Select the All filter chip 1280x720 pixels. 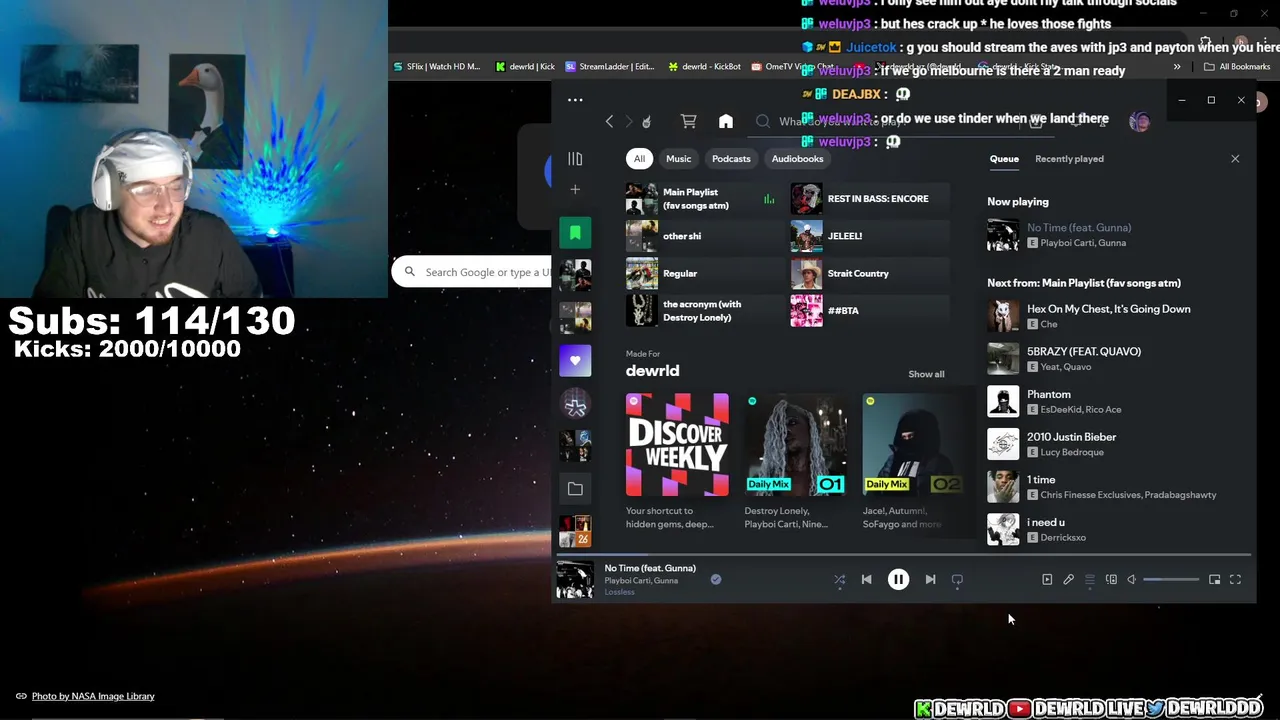(x=639, y=158)
